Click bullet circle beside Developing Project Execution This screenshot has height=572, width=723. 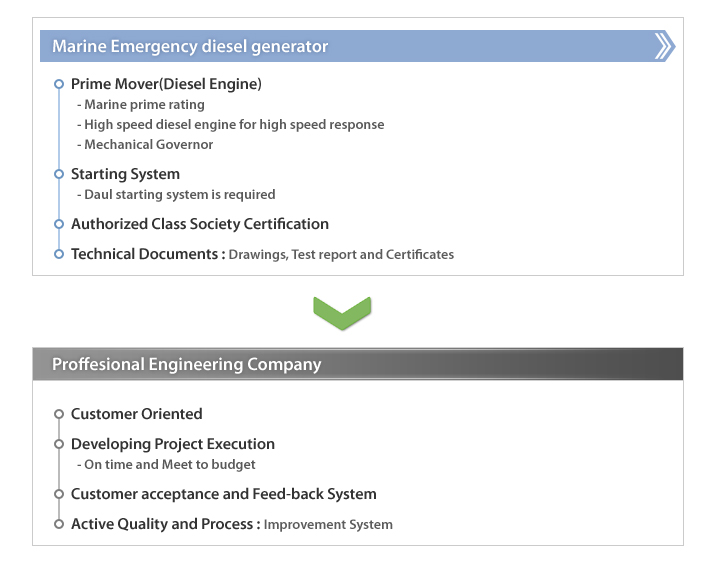click(x=59, y=444)
